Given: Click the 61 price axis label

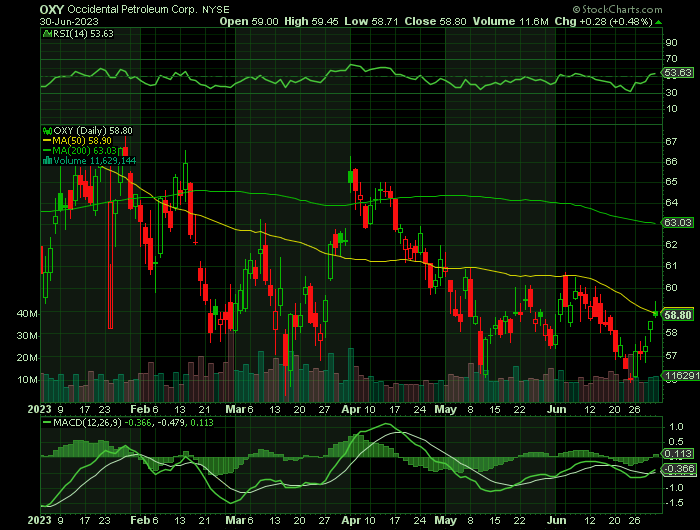Looking at the screenshot, I should (671, 266).
